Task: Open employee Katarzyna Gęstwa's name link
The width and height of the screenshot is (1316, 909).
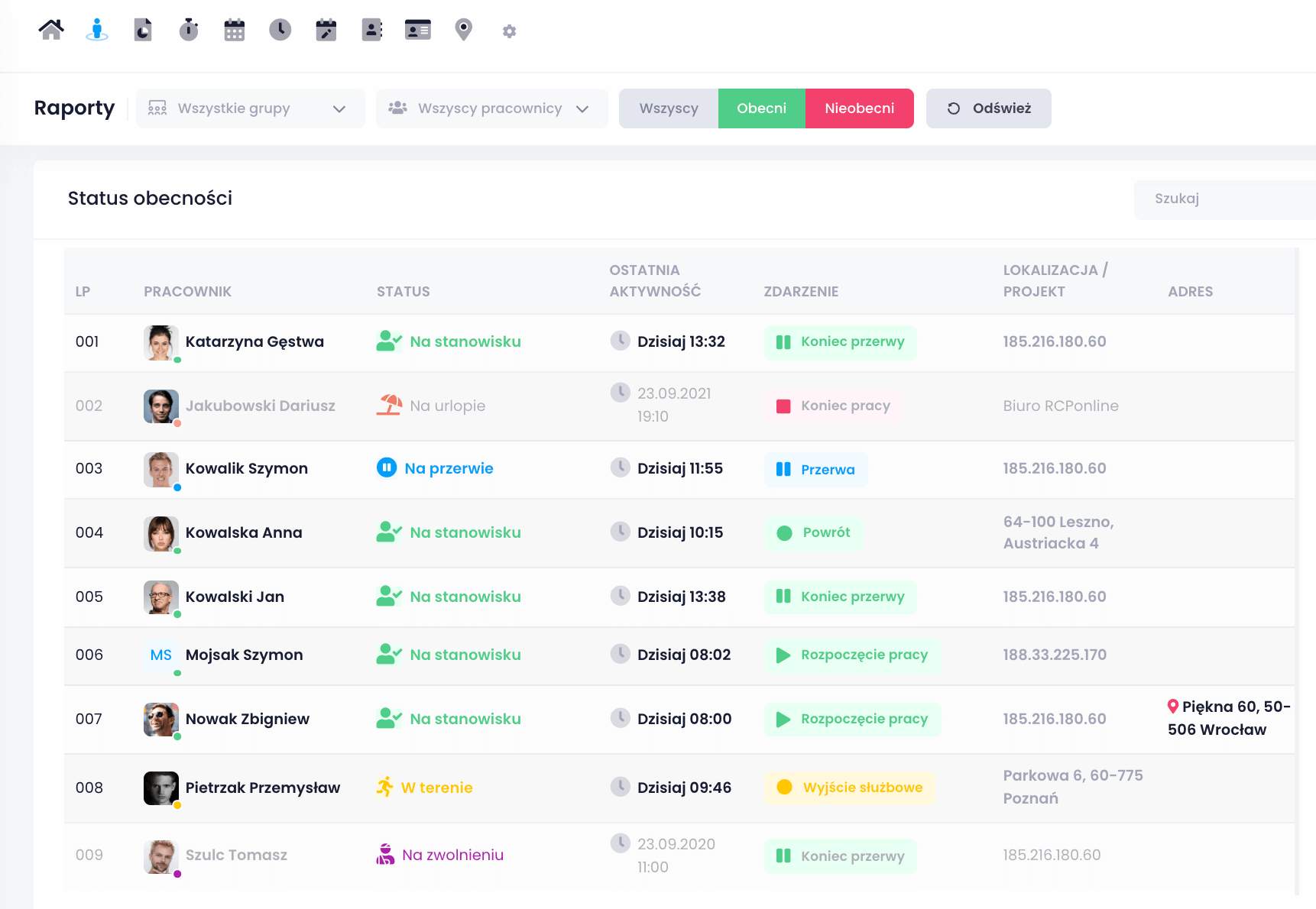Action: (x=254, y=341)
